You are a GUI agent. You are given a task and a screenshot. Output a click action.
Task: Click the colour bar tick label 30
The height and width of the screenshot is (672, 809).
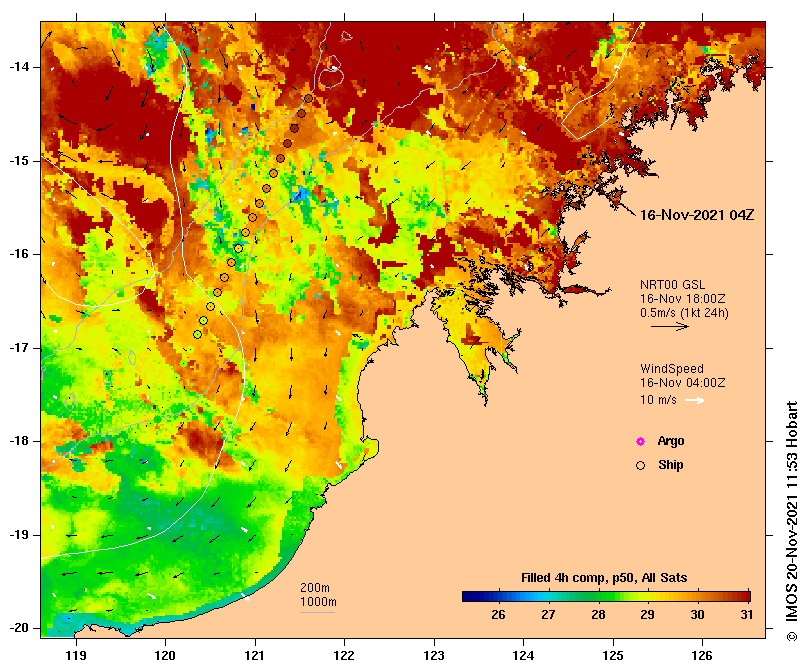698,615
